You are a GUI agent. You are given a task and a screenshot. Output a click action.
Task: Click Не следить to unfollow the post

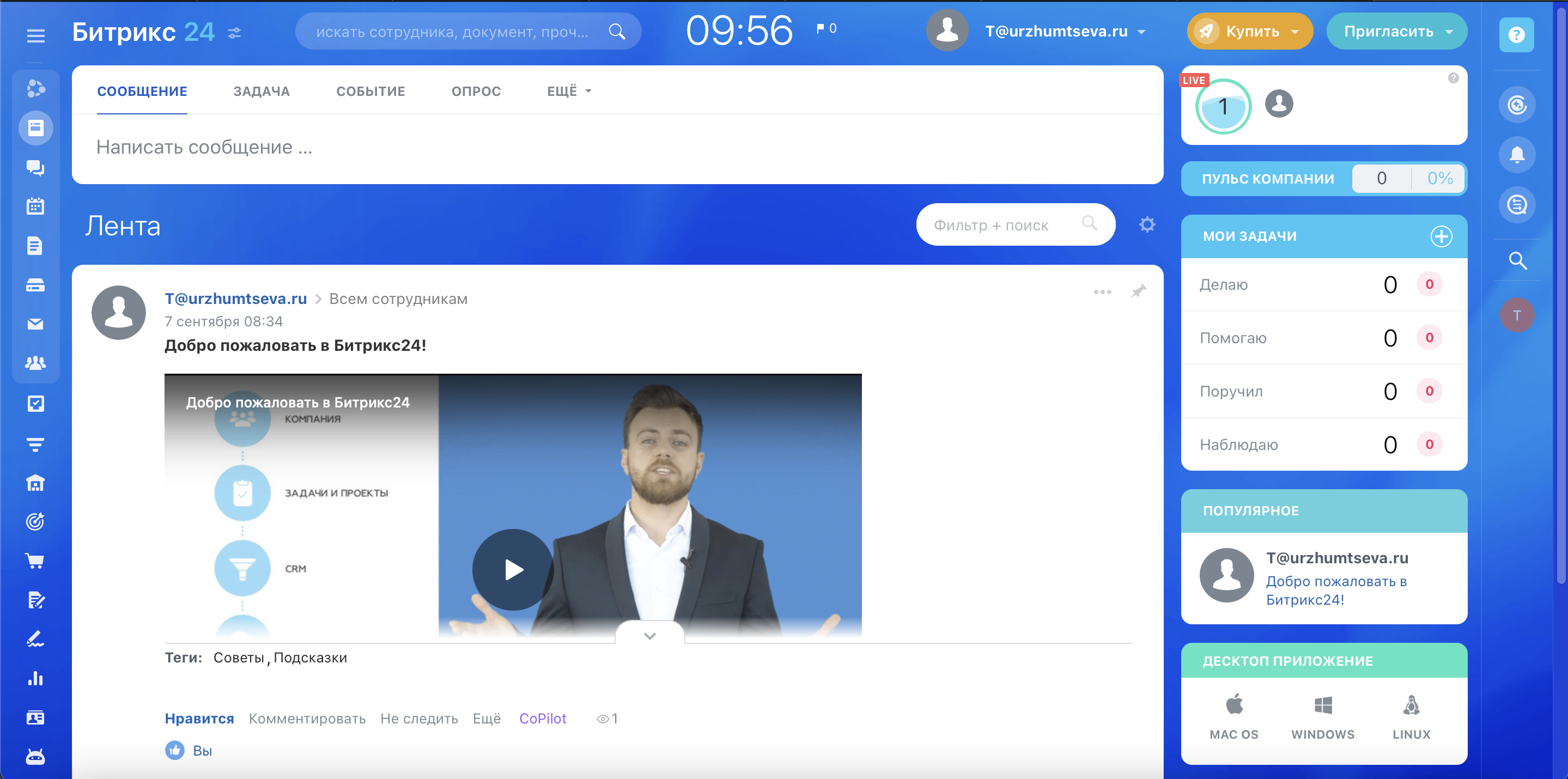[x=419, y=718]
